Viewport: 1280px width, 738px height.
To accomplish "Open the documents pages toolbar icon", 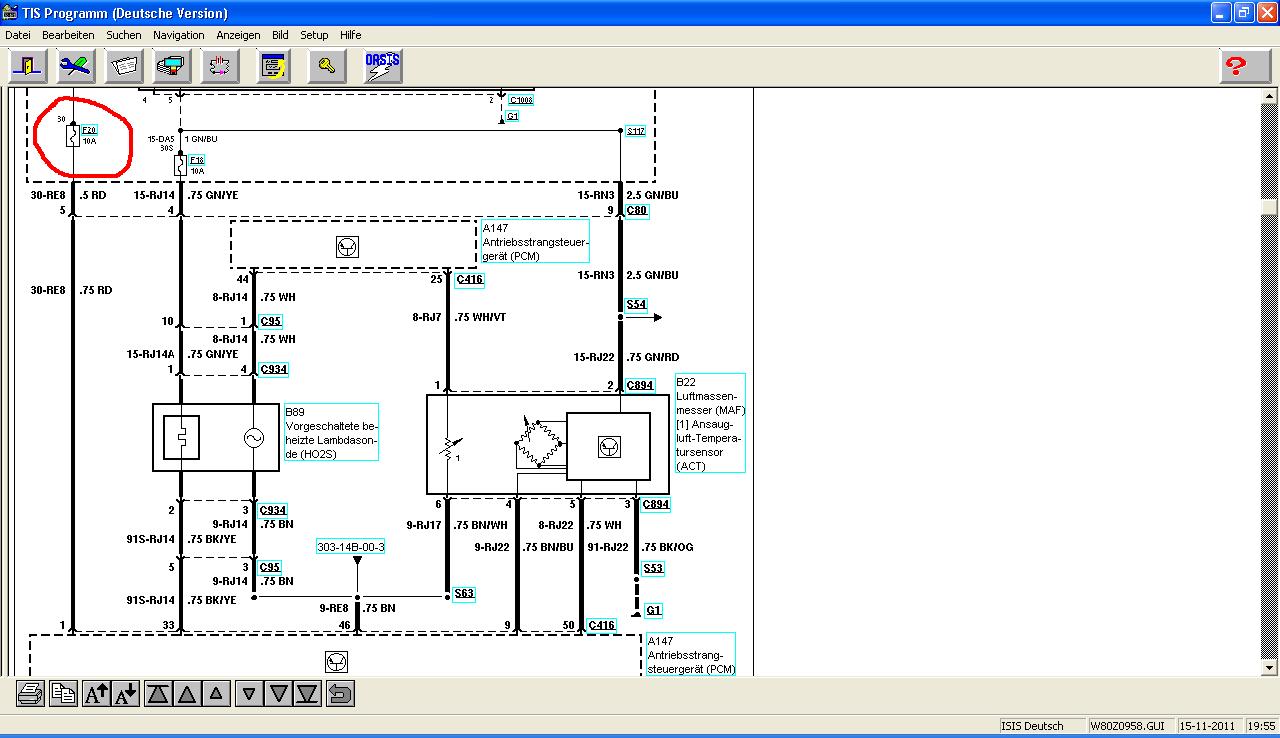I will coord(124,66).
